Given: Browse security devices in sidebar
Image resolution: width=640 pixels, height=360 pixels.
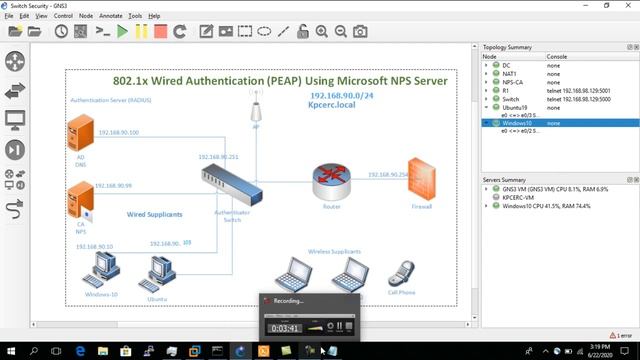Looking at the screenshot, I should (15, 150).
